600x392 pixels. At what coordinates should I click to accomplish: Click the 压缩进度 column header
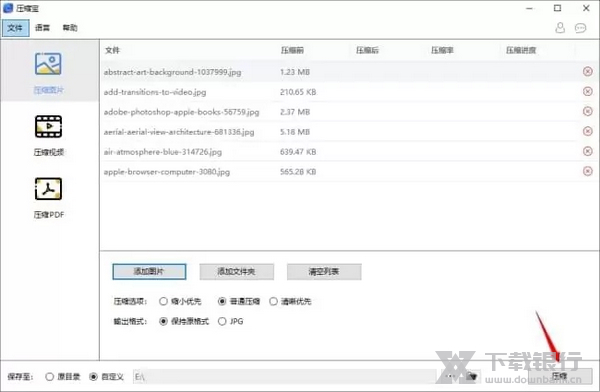pos(521,50)
